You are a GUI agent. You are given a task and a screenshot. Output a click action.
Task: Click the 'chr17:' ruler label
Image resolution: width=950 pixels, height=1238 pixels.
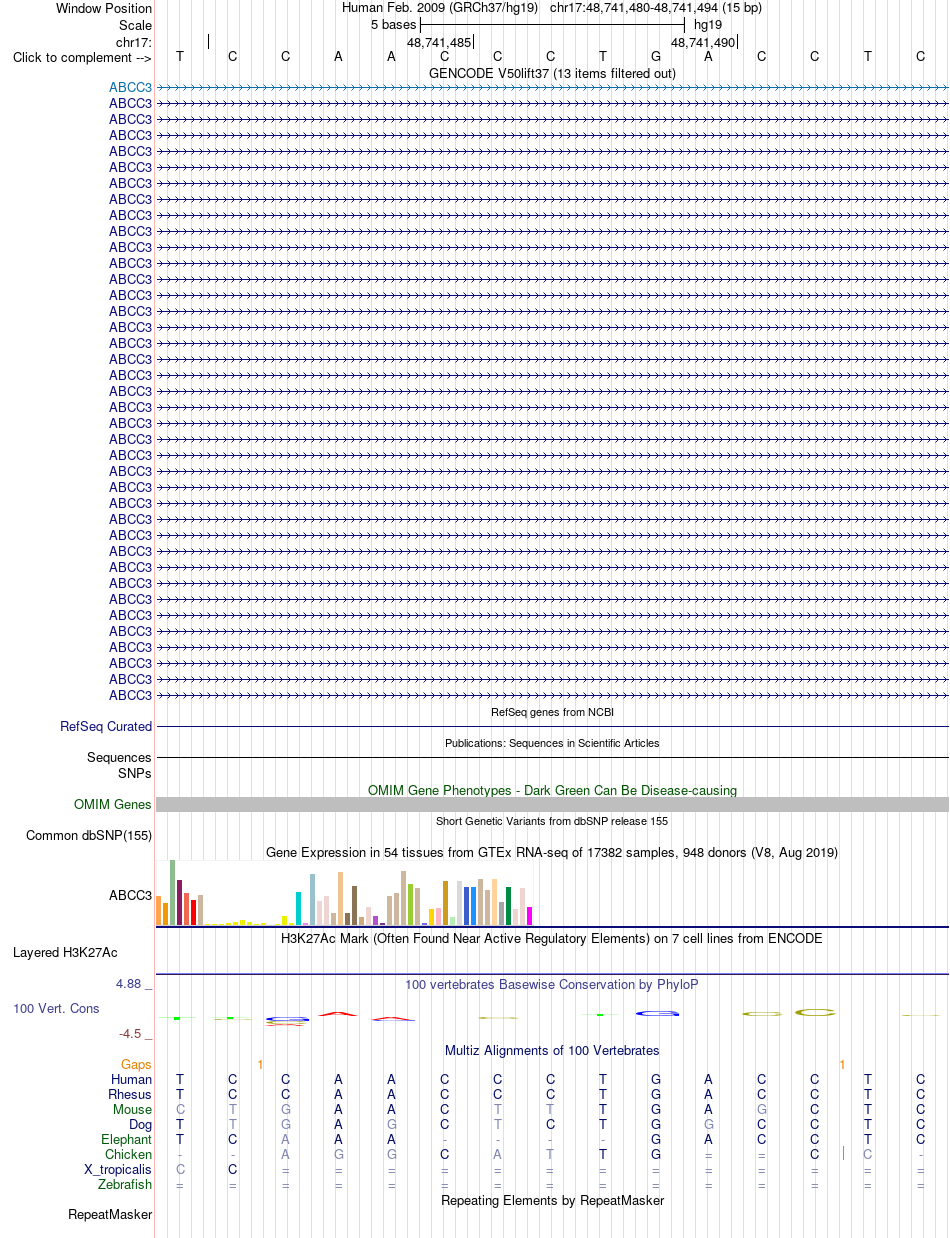[x=134, y=42]
